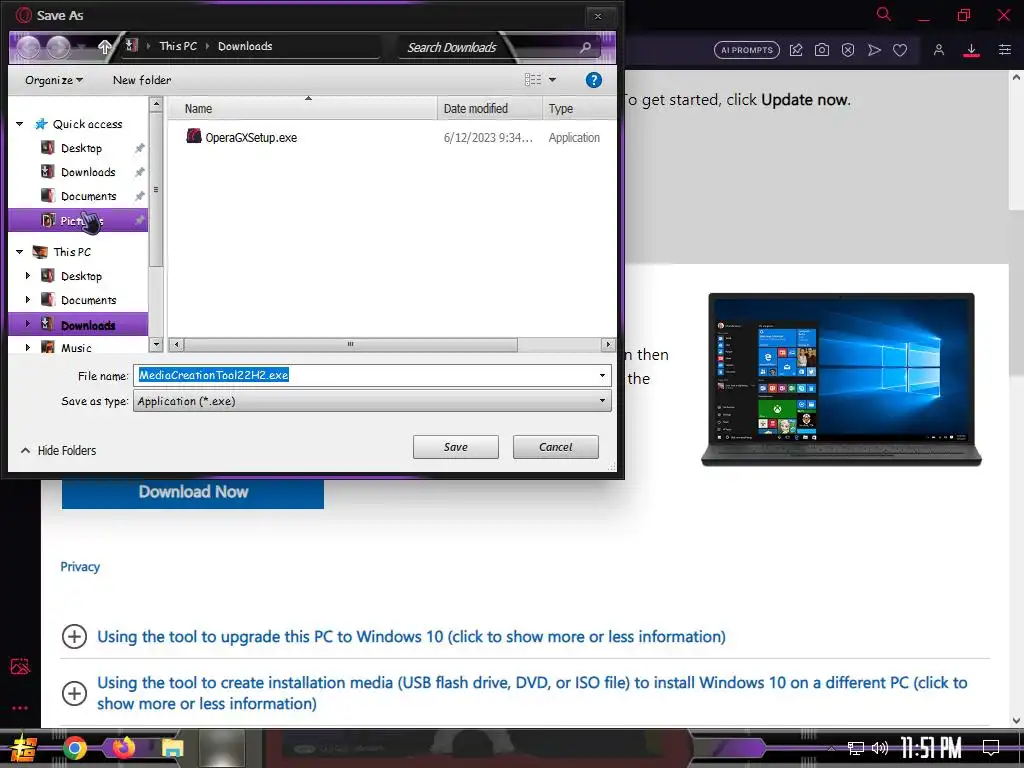Expand Desktop under This PC
Screen dimensions: 1024x768
(27, 276)
